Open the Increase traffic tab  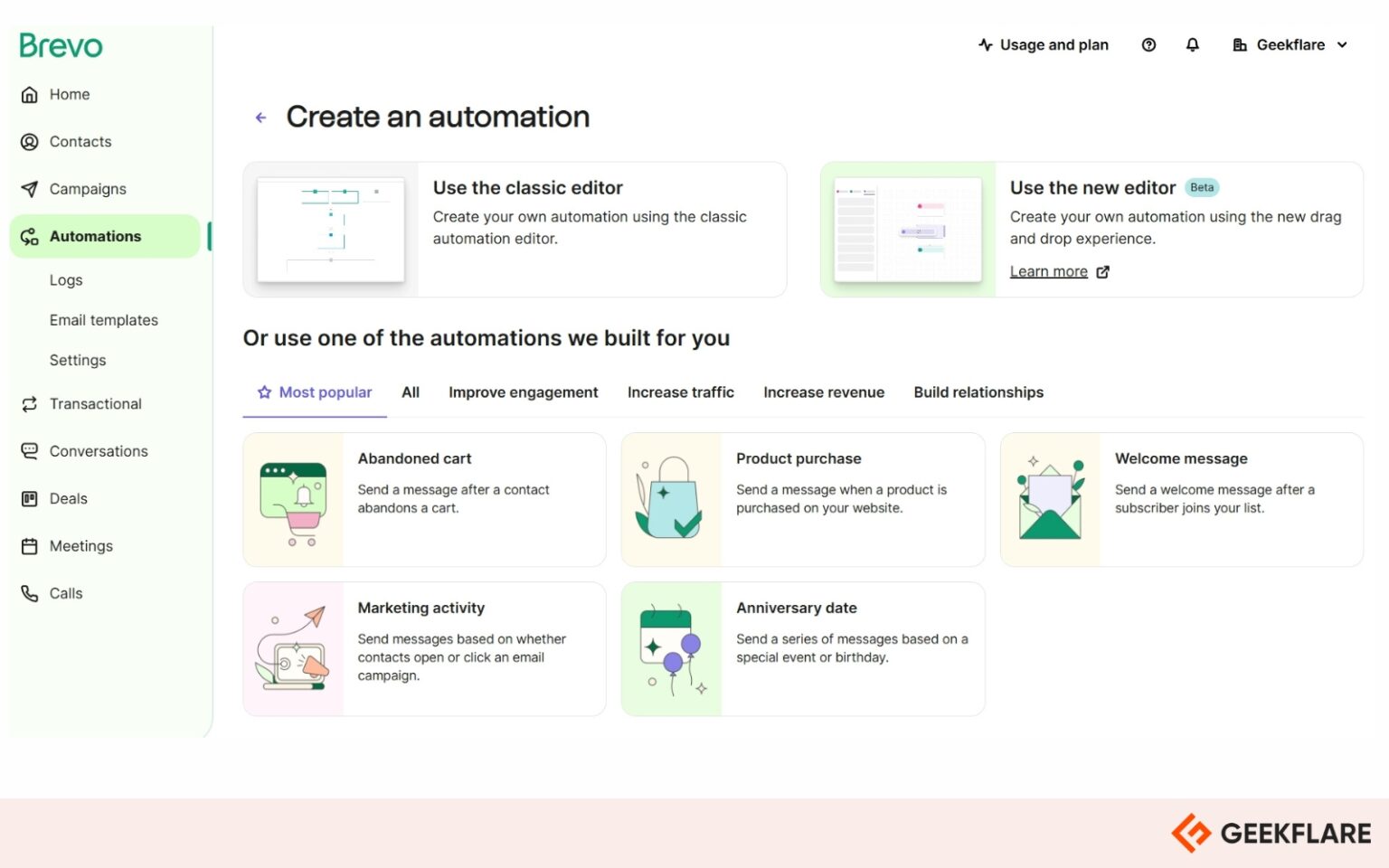681,392
